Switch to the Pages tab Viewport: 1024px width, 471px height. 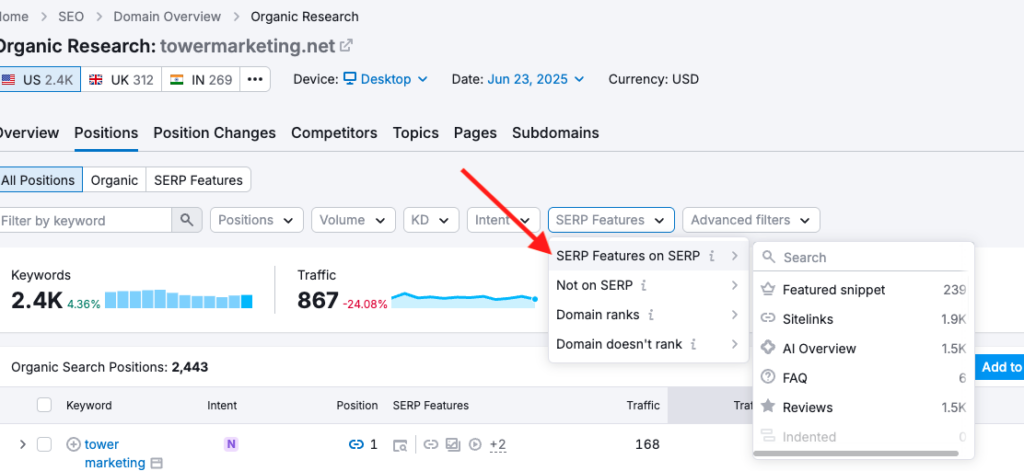(475, 133)
